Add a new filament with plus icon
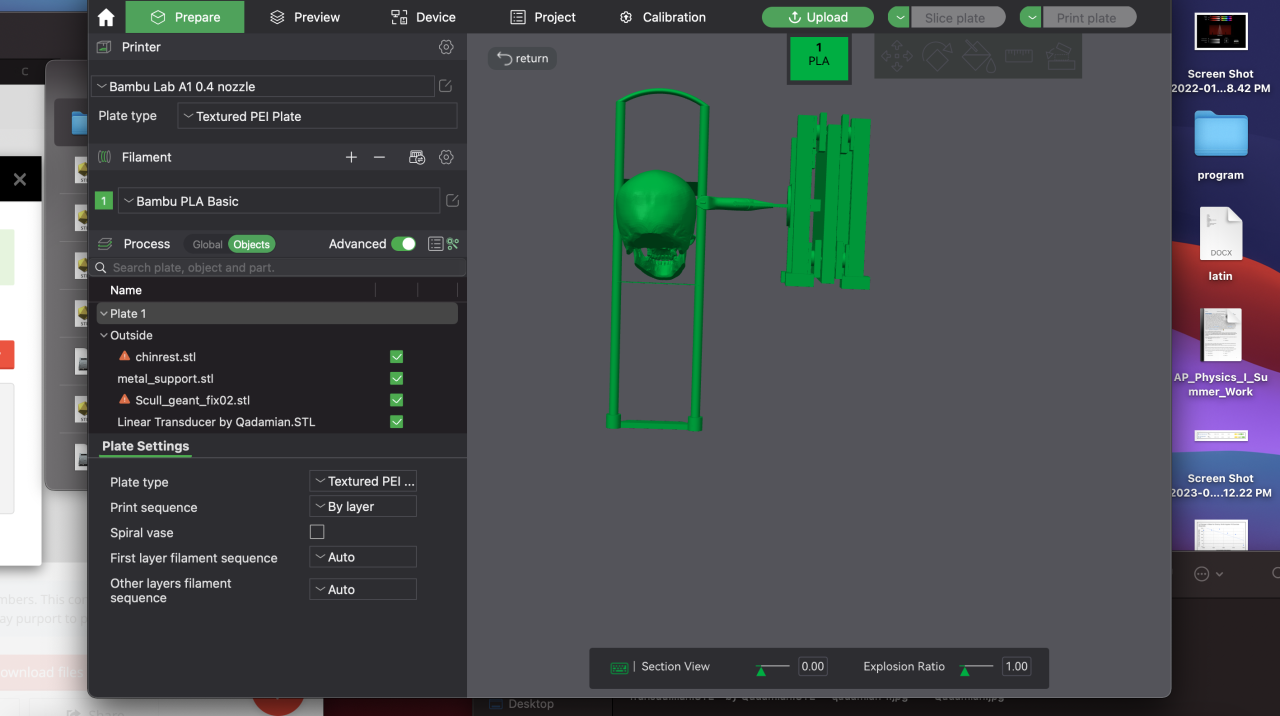The height and width of the screenshot is (716, 1280). pyautogui.click(x=351, y=157)
